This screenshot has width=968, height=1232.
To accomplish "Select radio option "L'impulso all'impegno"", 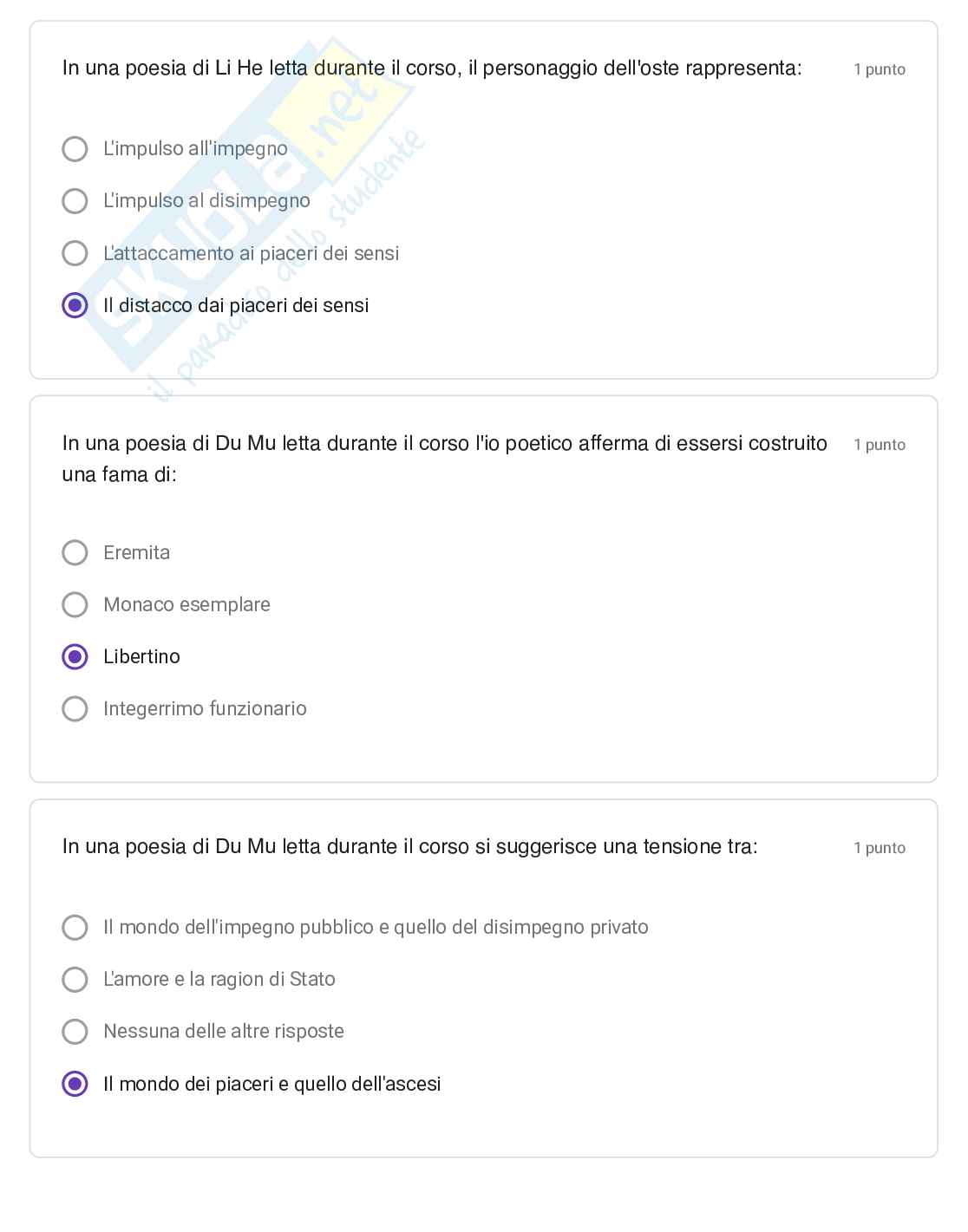I will [x=75, y=149].
